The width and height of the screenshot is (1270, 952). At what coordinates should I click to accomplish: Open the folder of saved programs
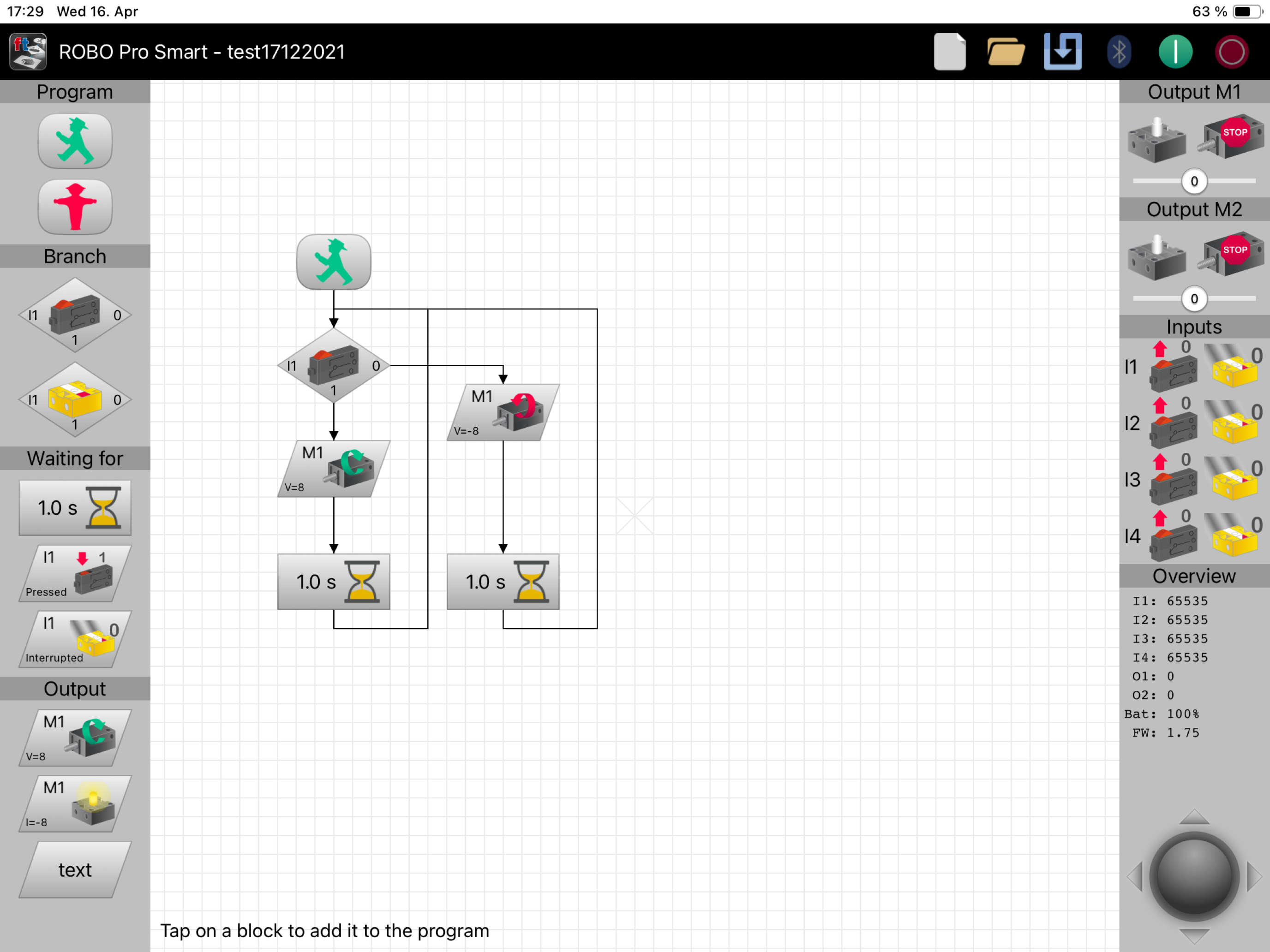click(x=1005, y=52)
